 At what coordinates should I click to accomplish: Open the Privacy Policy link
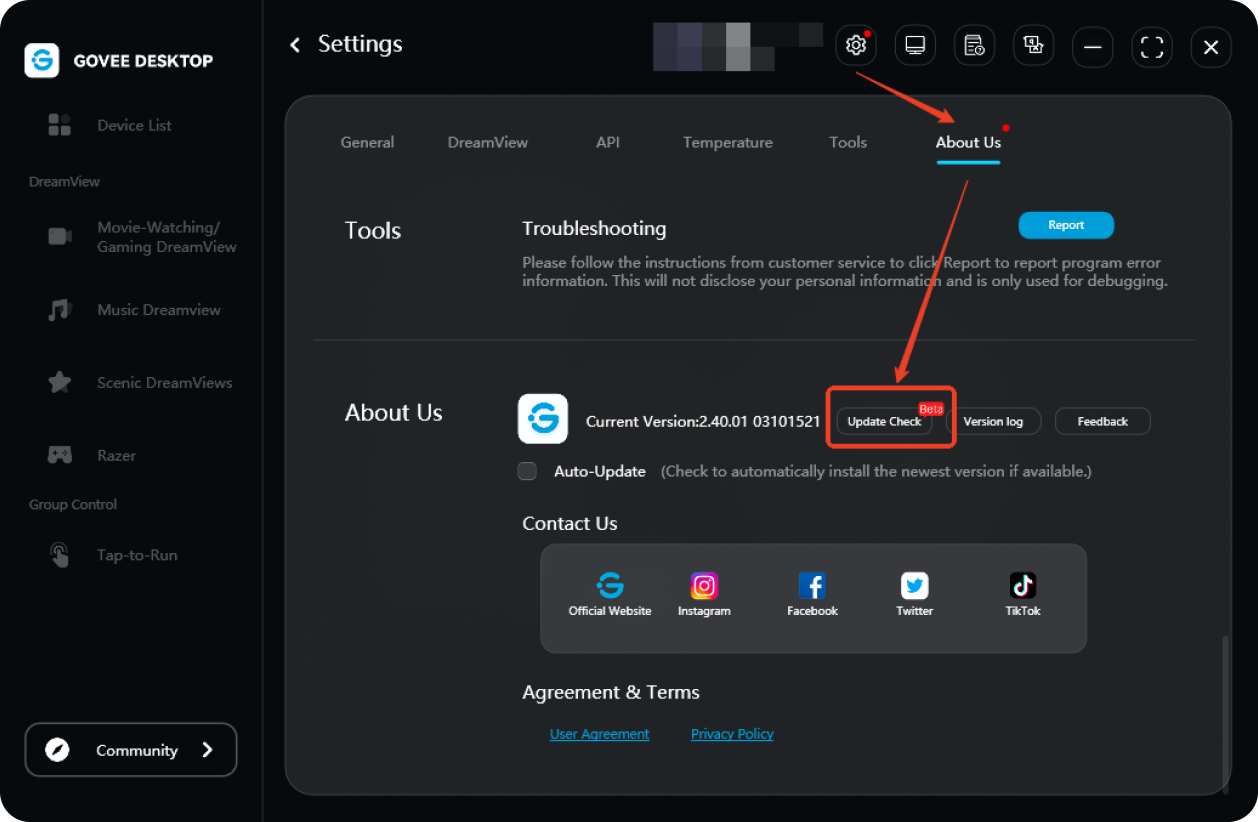pos(732,734)
